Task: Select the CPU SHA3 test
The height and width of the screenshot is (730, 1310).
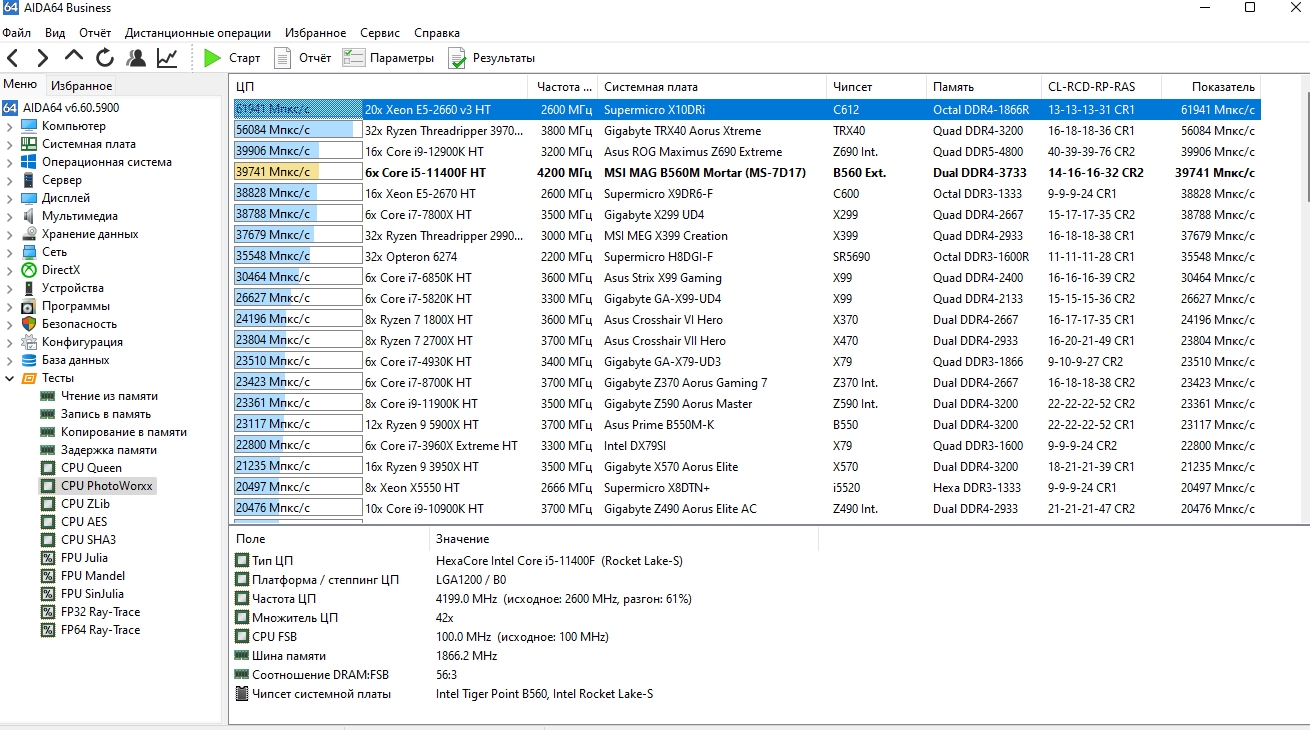Action: click(x=88, y=540)
